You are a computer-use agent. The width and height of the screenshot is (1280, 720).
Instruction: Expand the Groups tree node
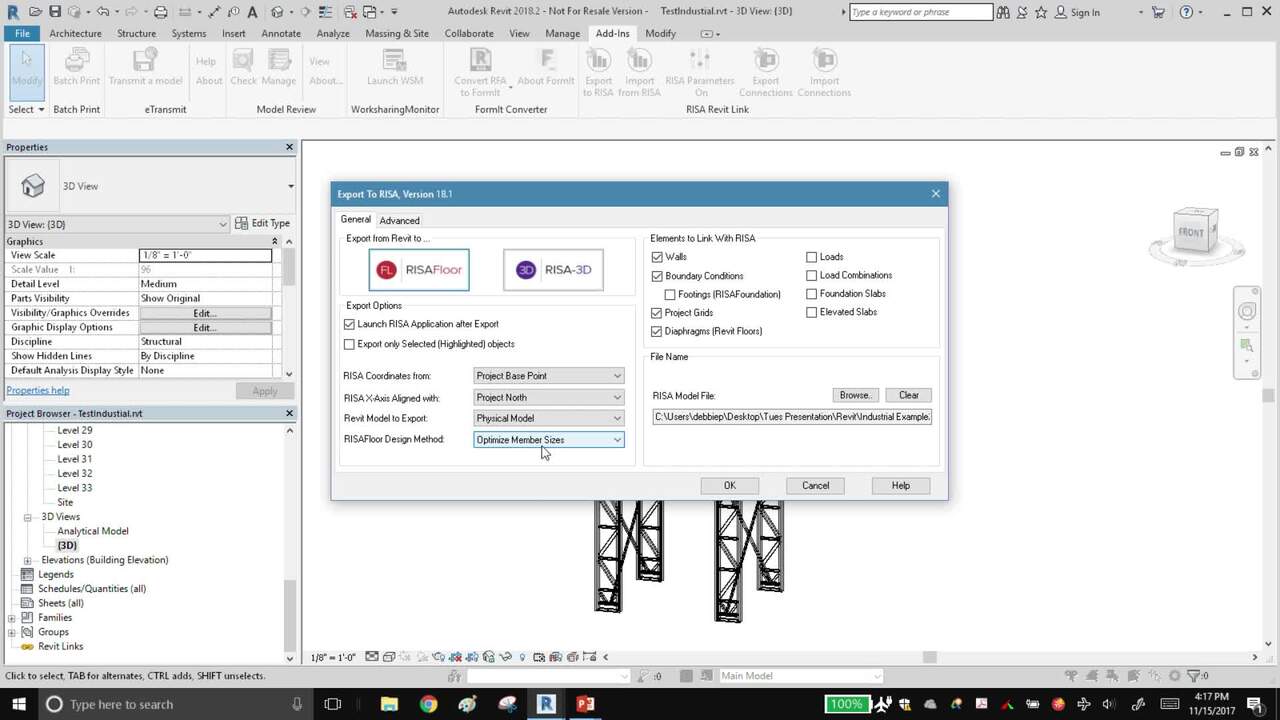click(x=12, y=632)
